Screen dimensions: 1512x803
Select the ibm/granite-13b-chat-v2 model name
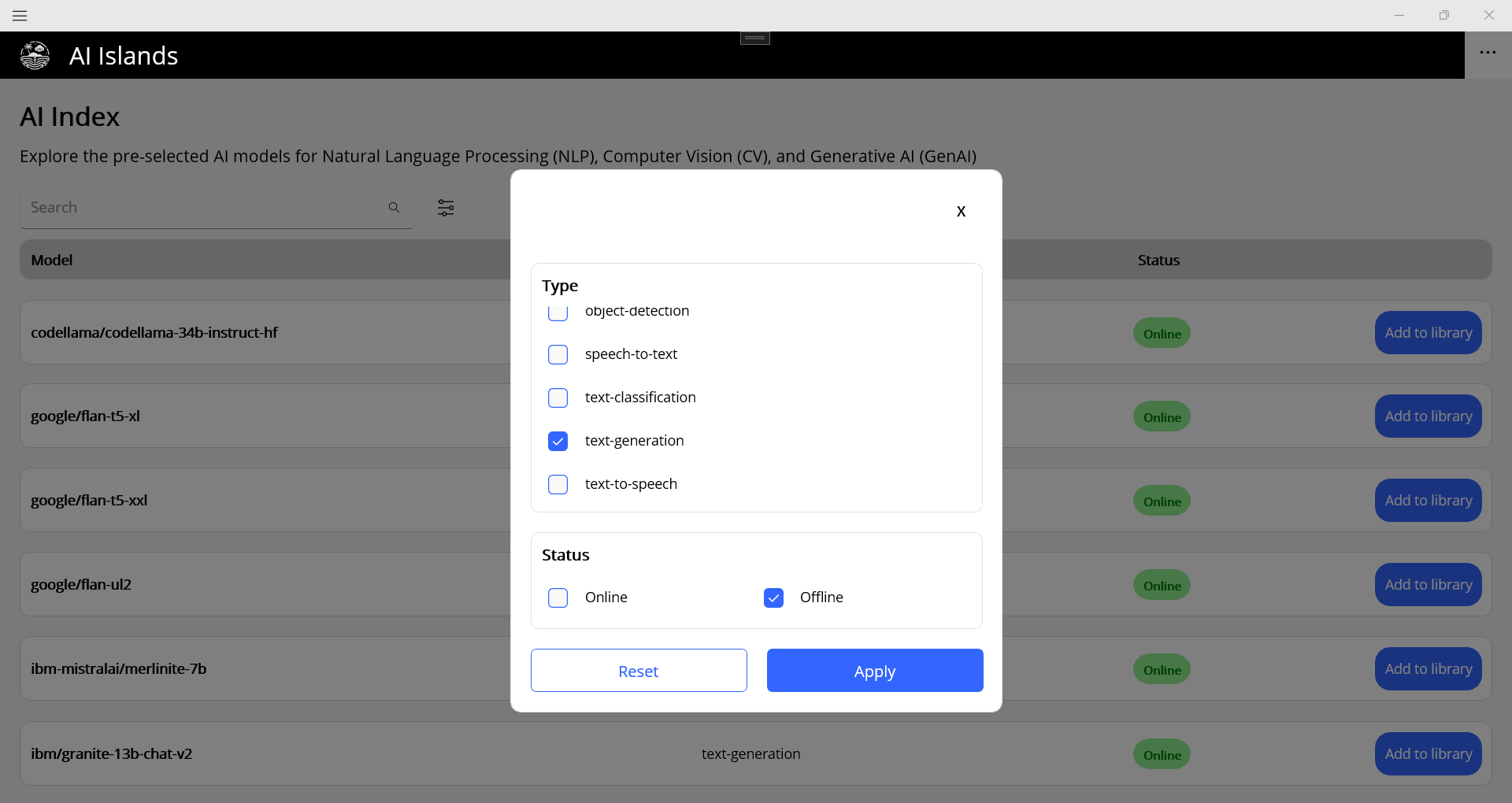(112, 753)
